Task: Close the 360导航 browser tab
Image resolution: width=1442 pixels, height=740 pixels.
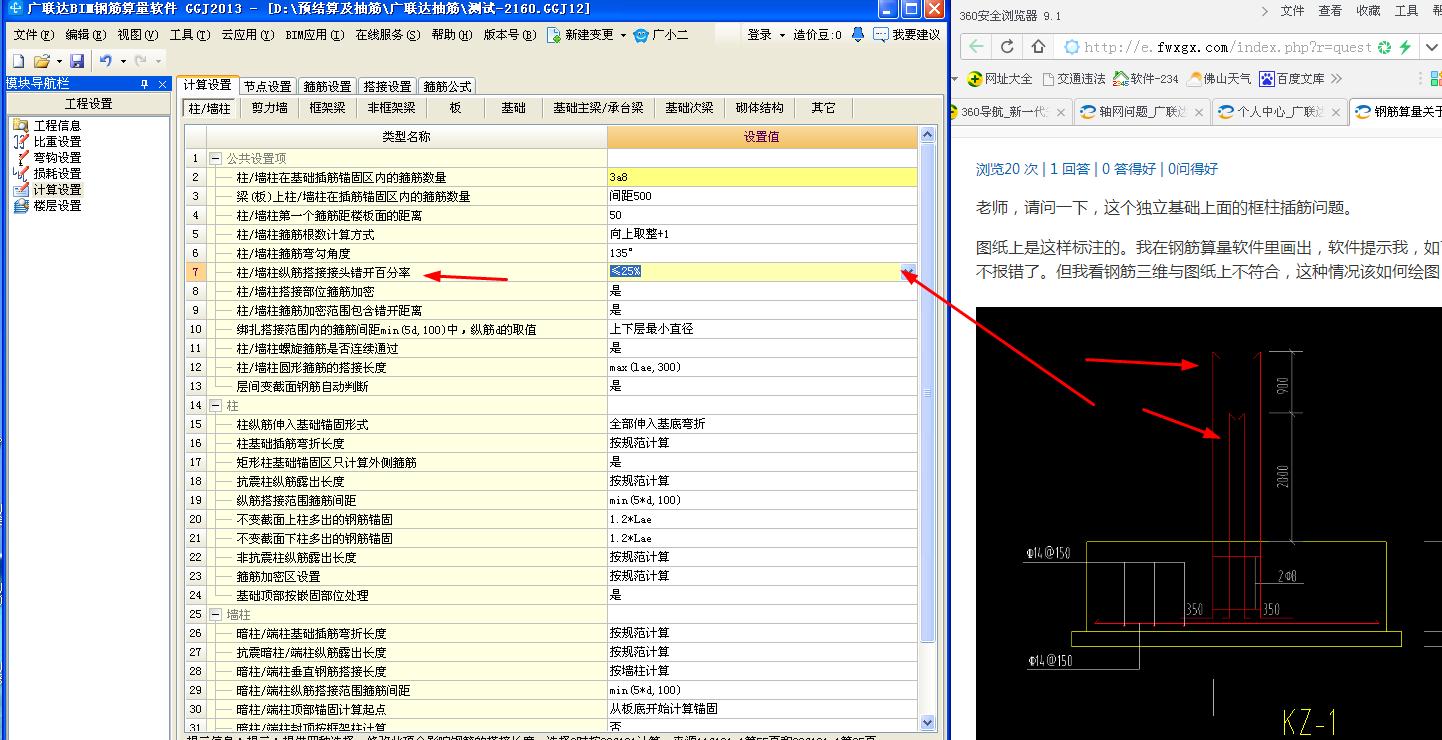Action: click(1060, 112)
